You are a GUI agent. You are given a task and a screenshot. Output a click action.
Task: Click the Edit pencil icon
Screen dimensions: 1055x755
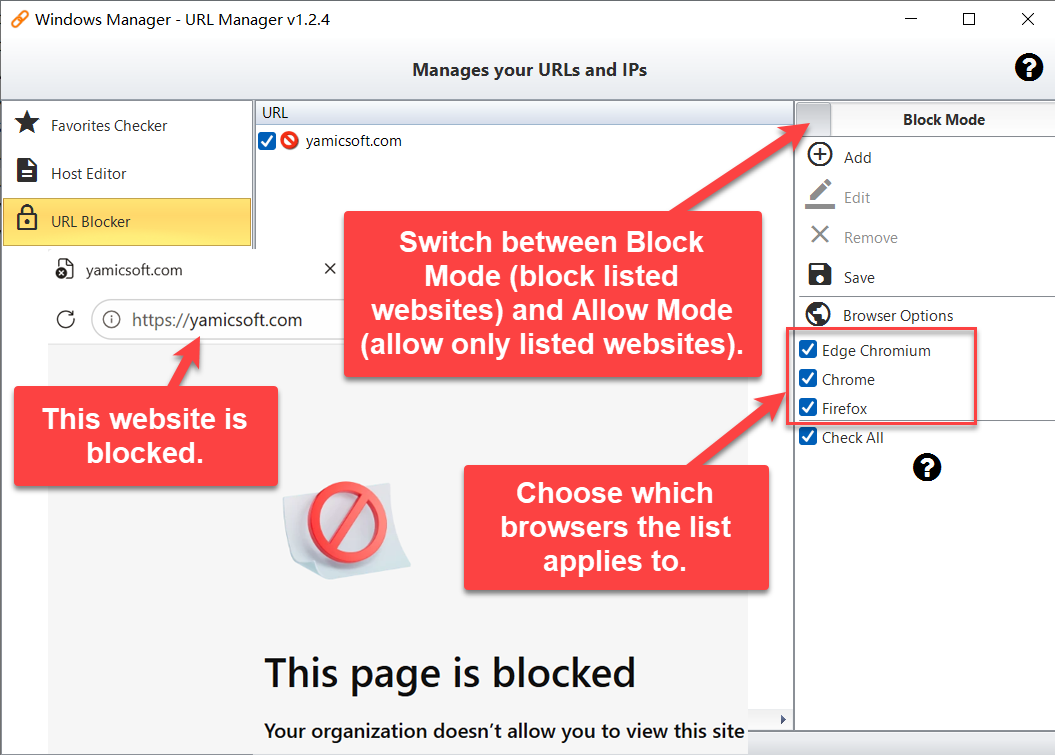pos(820,194)
